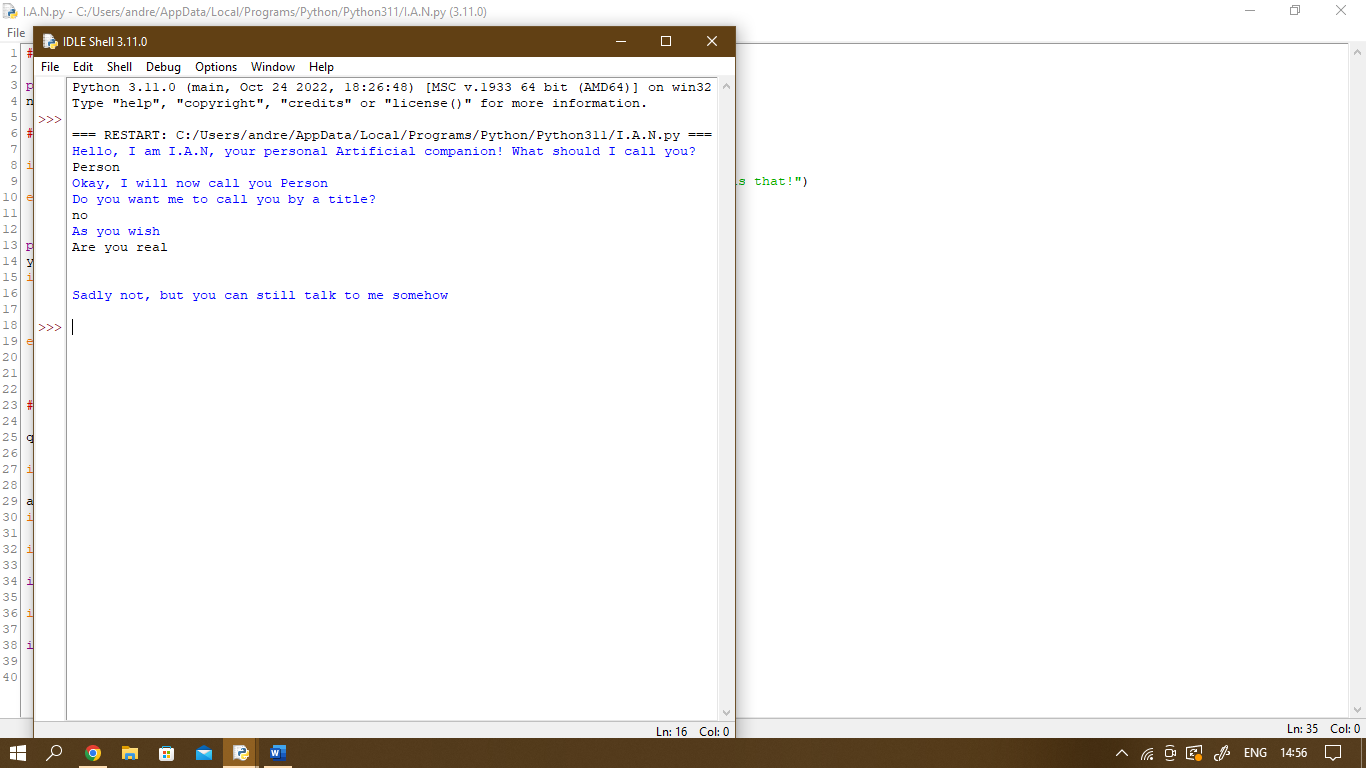Open the Edit menu in IDLE Shell
This screenshot has height=768, width=1366.
click(x=83, y=67)
